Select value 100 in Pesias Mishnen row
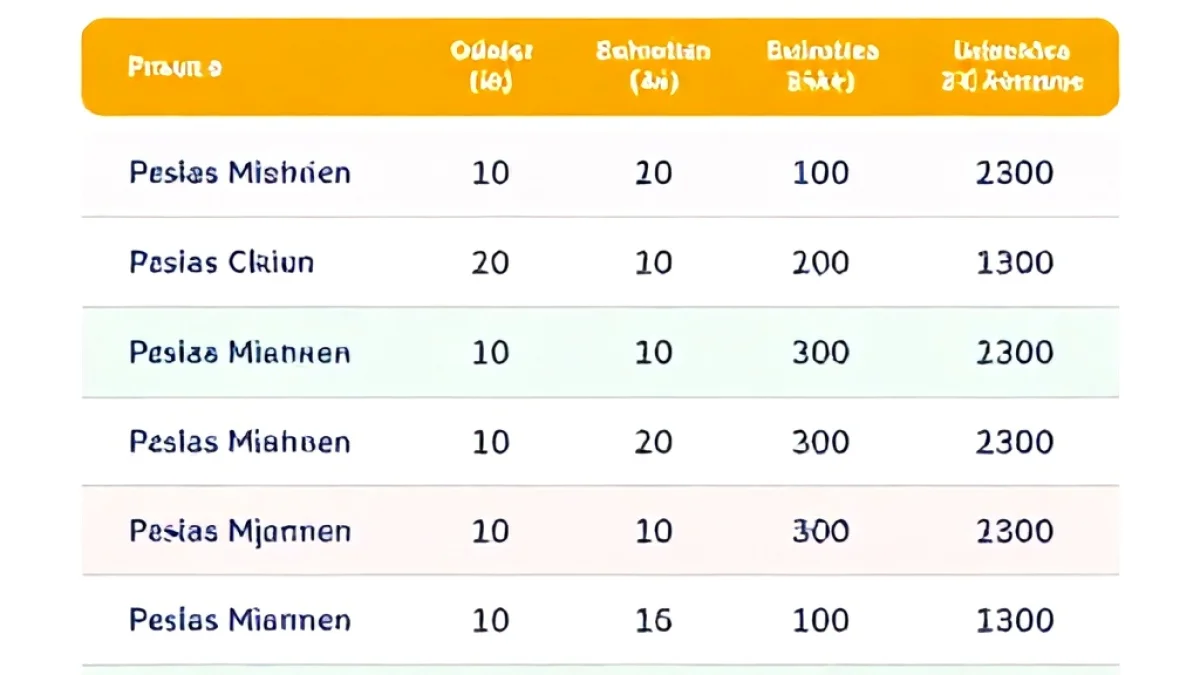 click(820, 173)
